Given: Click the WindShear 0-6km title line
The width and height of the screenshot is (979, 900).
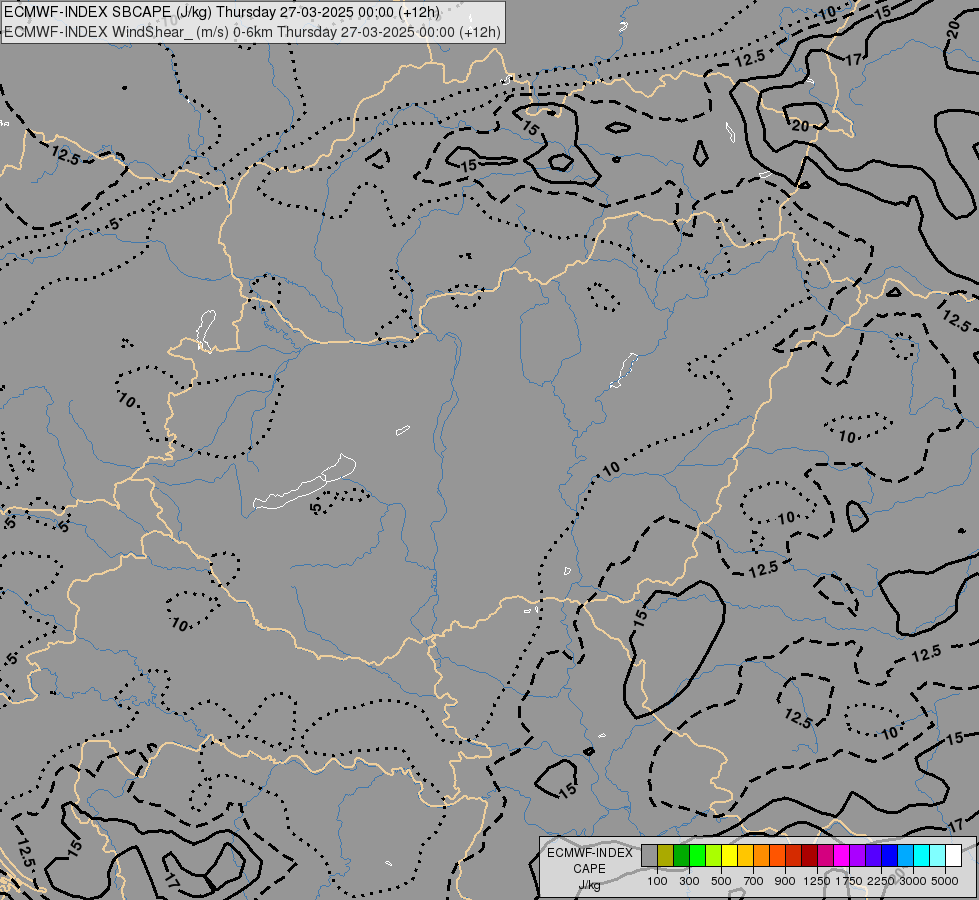Looking at the screenshot, I should click(x=252, y=31).
